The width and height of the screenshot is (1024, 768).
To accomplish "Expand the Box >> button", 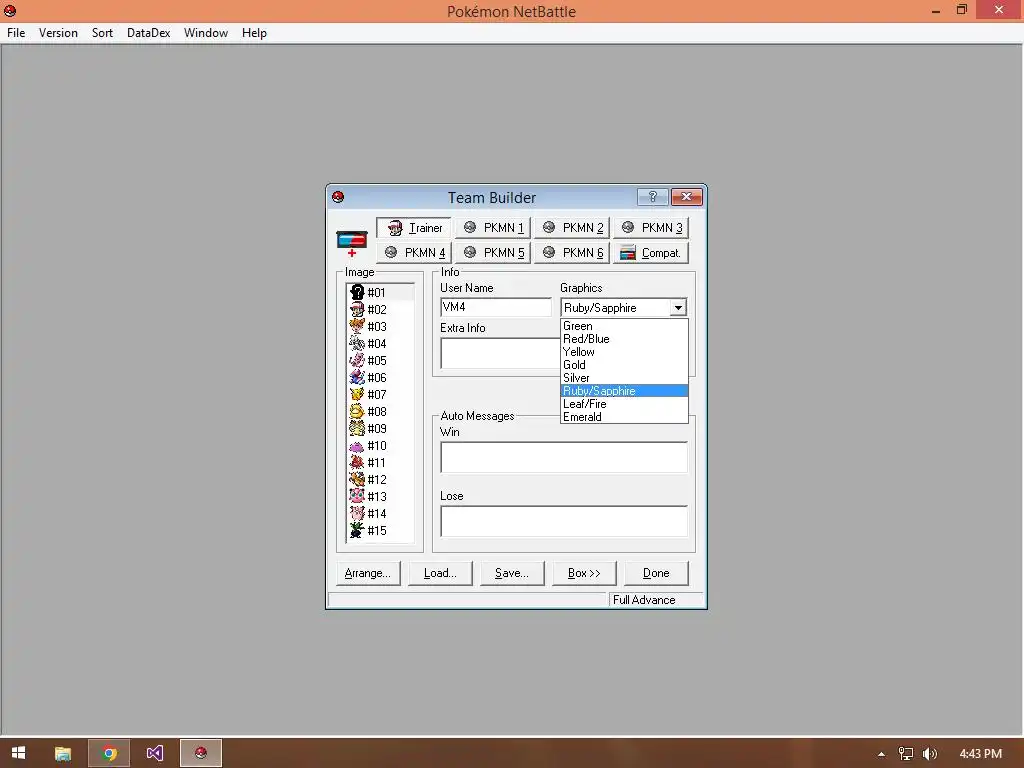I will [x=584, y=573].
